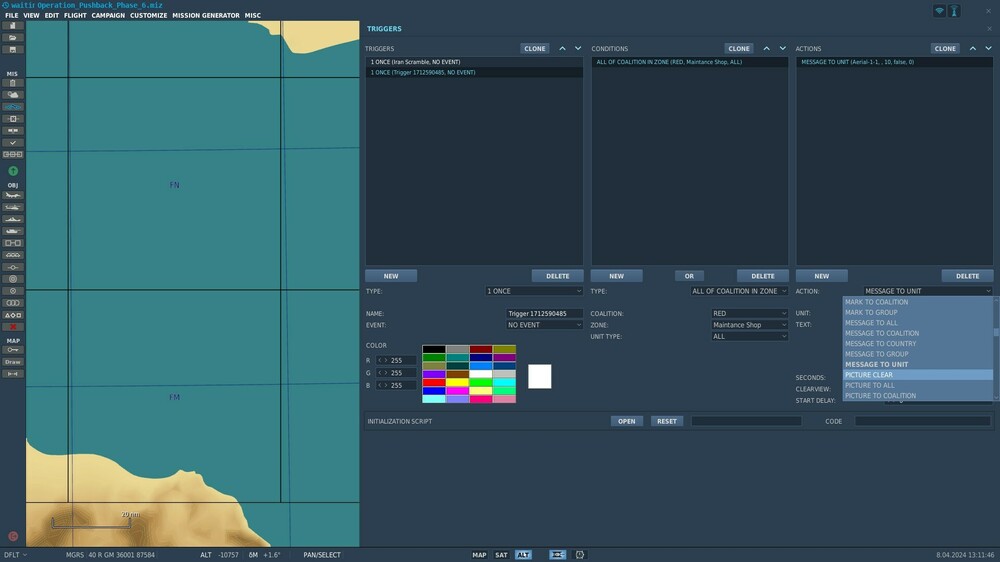
Task: Click the ACTION dropdown MESSAGE TO UNIT
Action: click(x=928, y=291)
